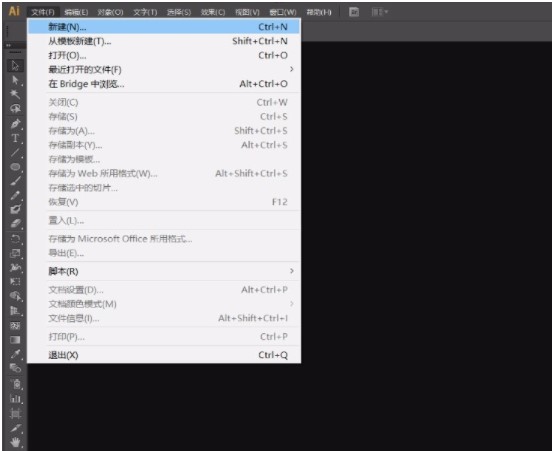Collapse the tools panel double arrow

(8, 45)
